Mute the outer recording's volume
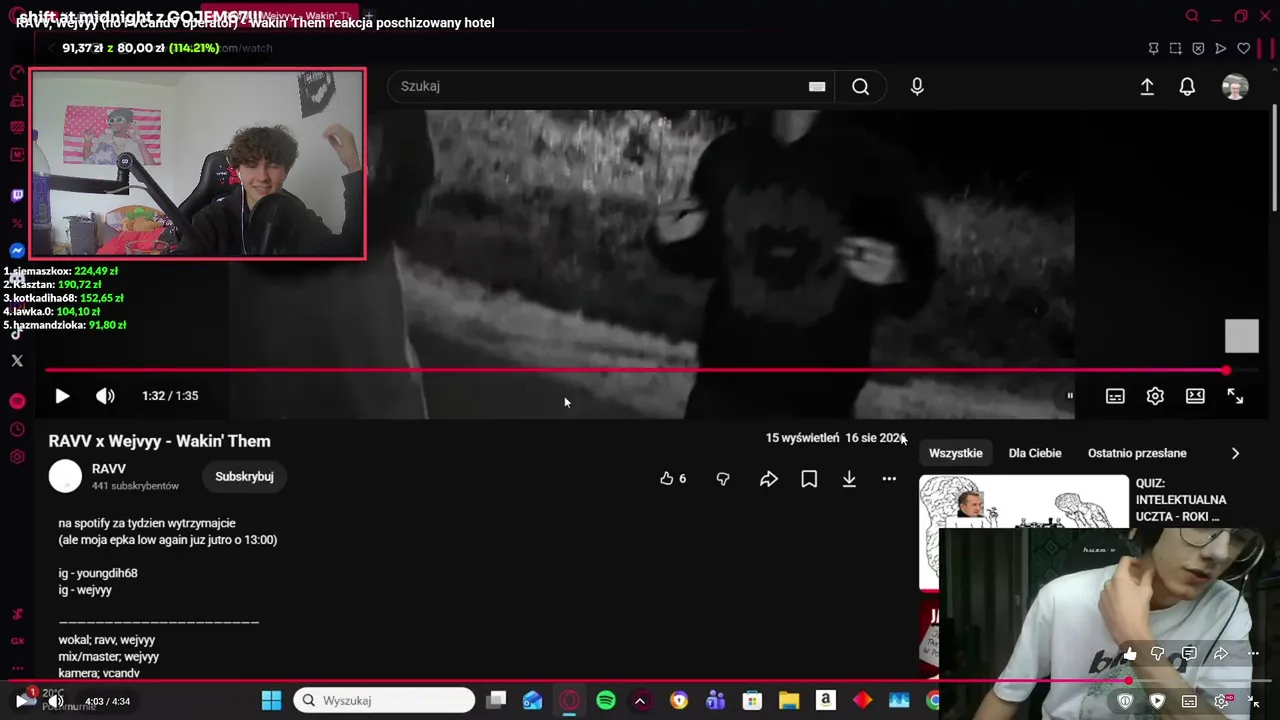 [x=56, y=701]
